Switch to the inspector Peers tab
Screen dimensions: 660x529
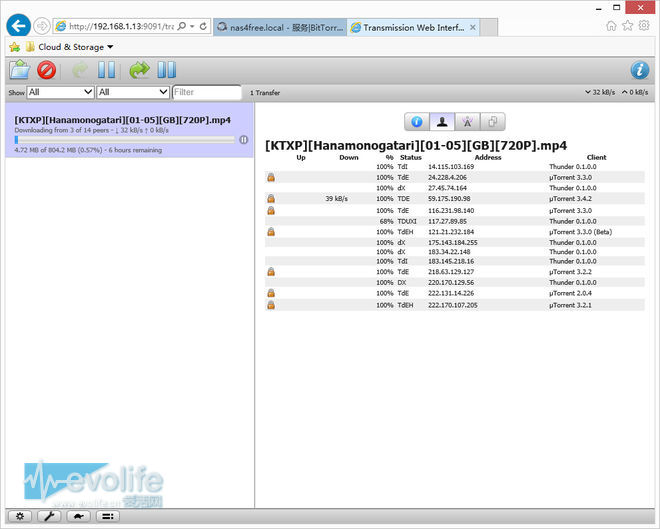click(442, 122)
